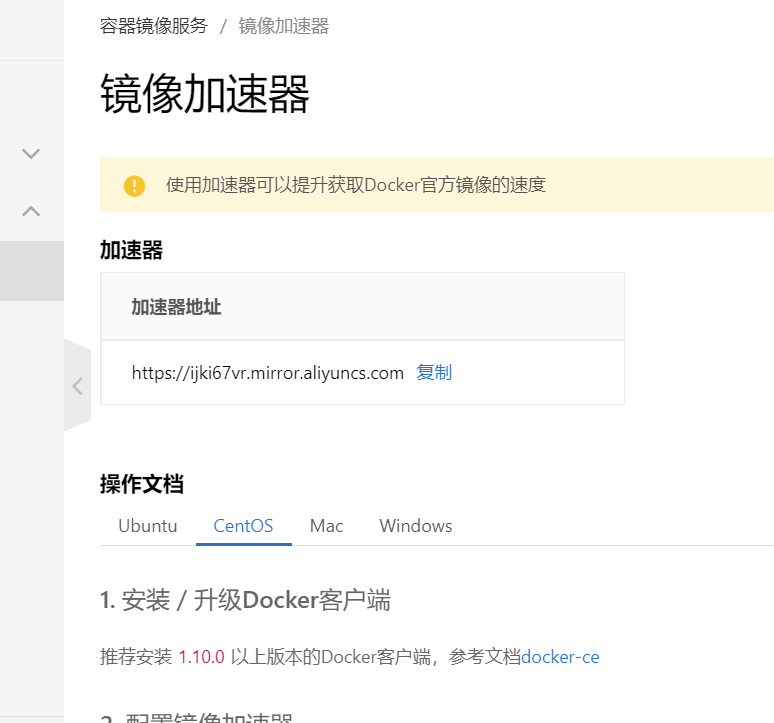
Task: Click the 加速器 section heading
Action: [131, 250]
